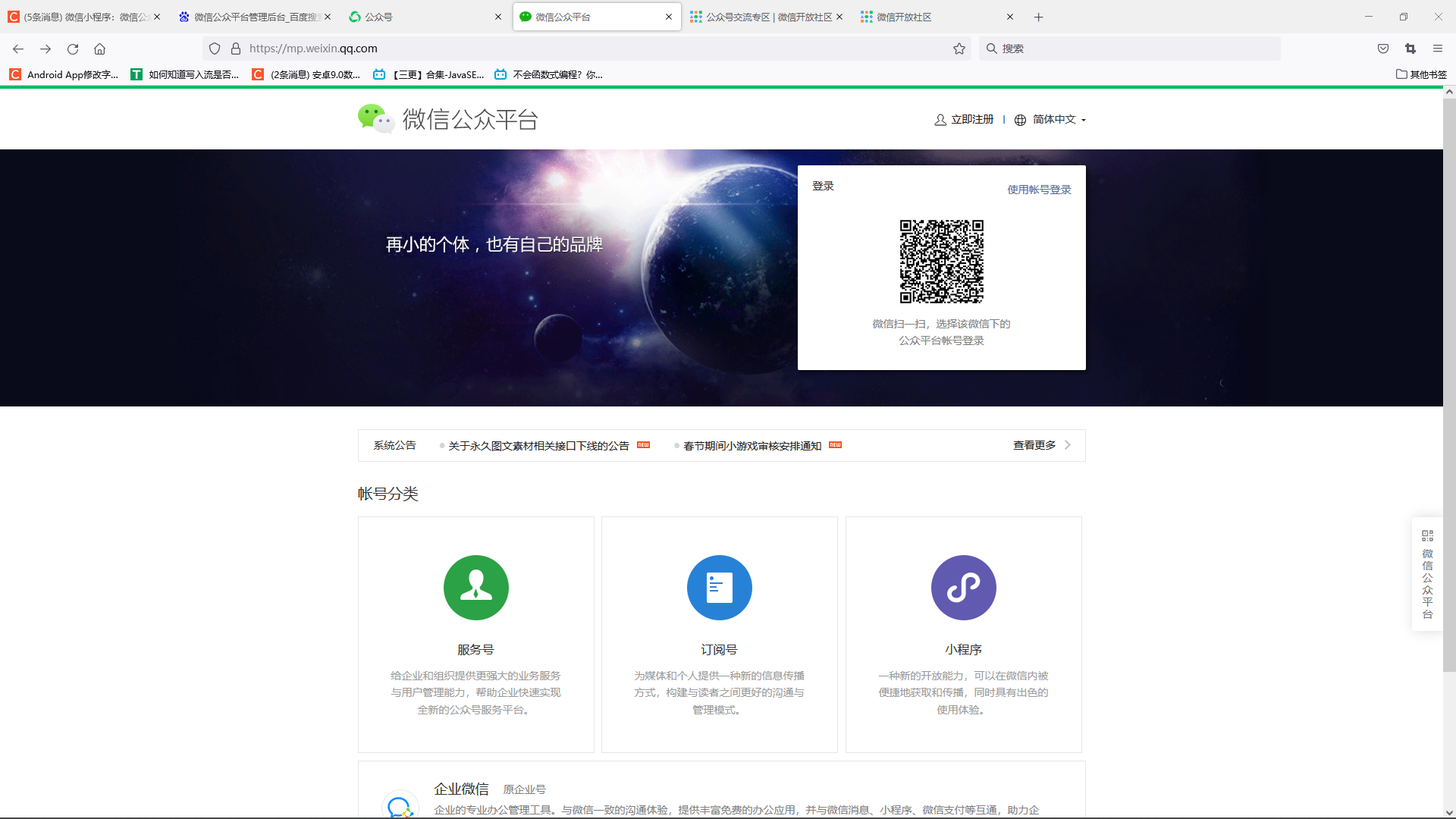The image size is (1456, 819).
Task: Click the vertical page scrollbar
Action: pyautogui.click(x=1448, y=379)
